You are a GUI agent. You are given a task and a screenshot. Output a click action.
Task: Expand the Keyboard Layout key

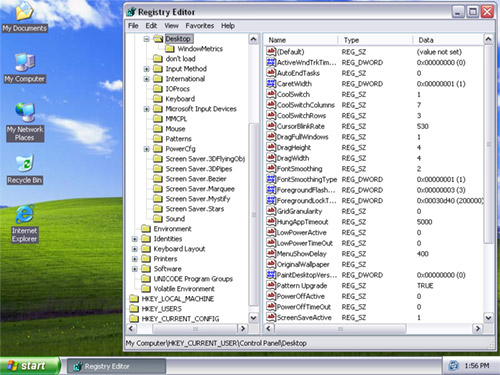point(135,249)
